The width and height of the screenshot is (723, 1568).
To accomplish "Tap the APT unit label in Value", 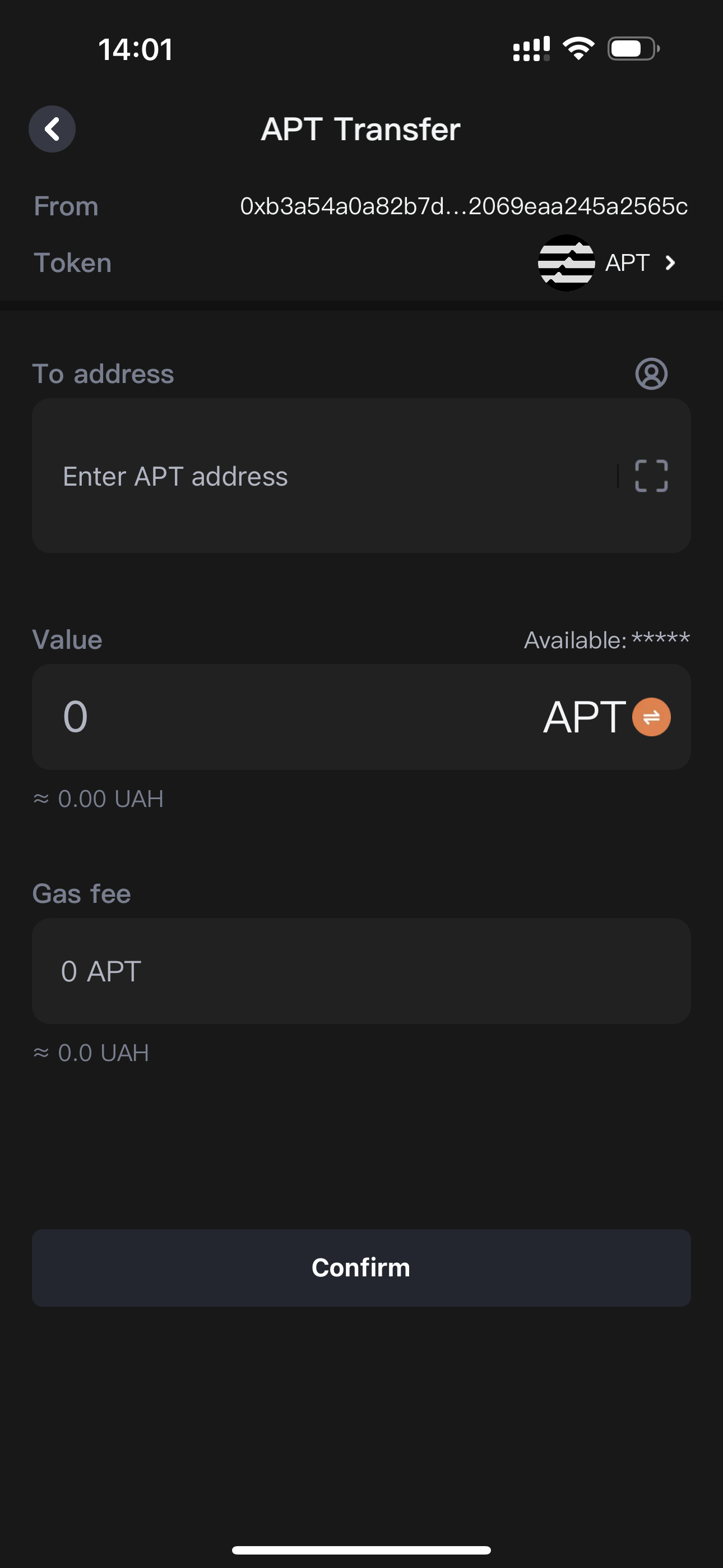I will pos(584,717).
